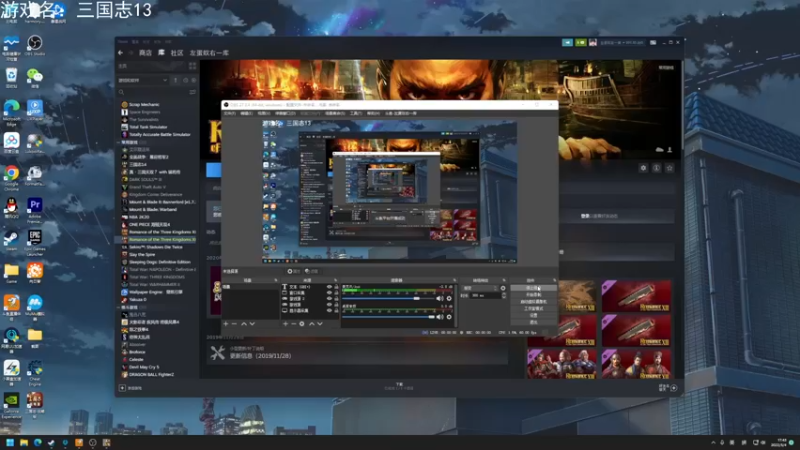Collapse the Steam library category above 三国志14
800x450 pixels.
coord(118,142)
